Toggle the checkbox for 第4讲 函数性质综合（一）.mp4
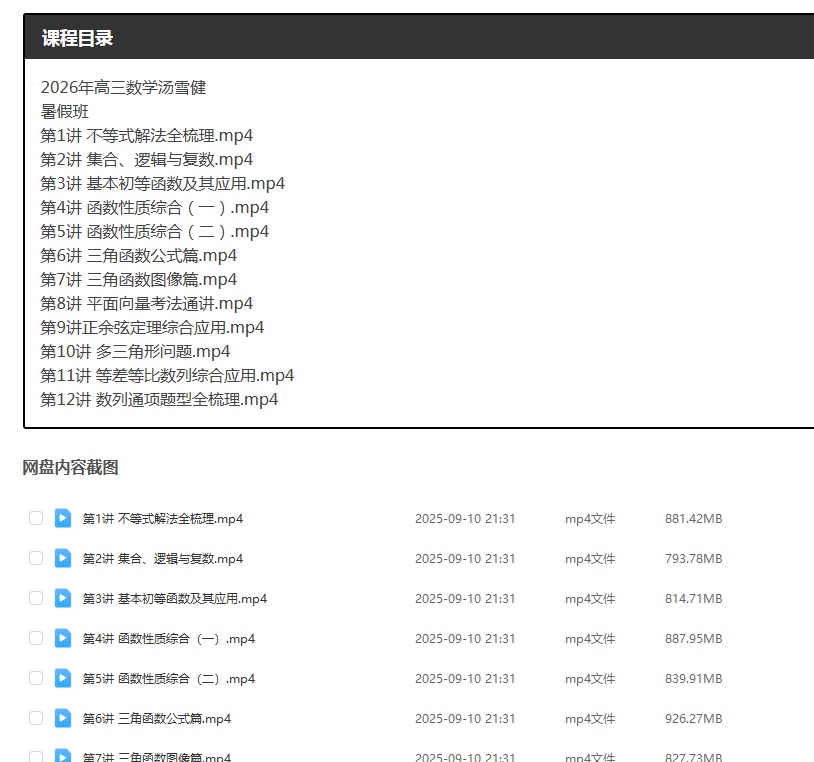 point(36,638)
